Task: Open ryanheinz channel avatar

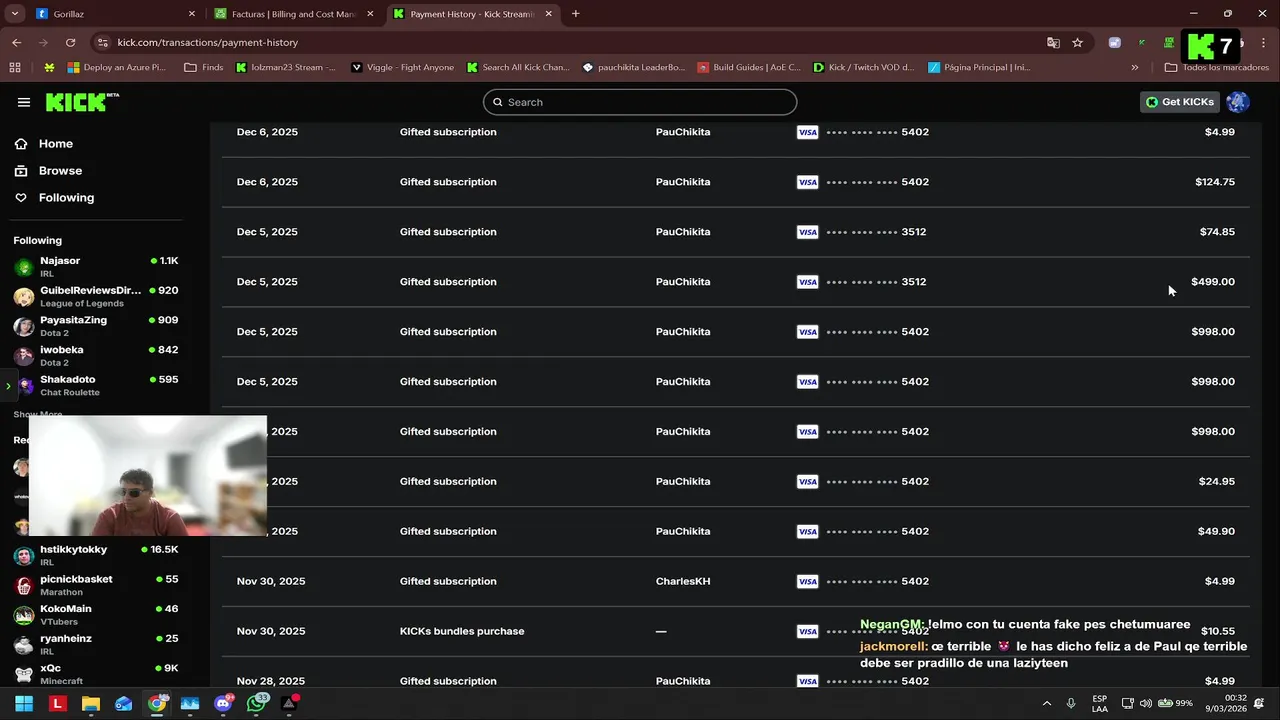Action: (x=23, y=645)
